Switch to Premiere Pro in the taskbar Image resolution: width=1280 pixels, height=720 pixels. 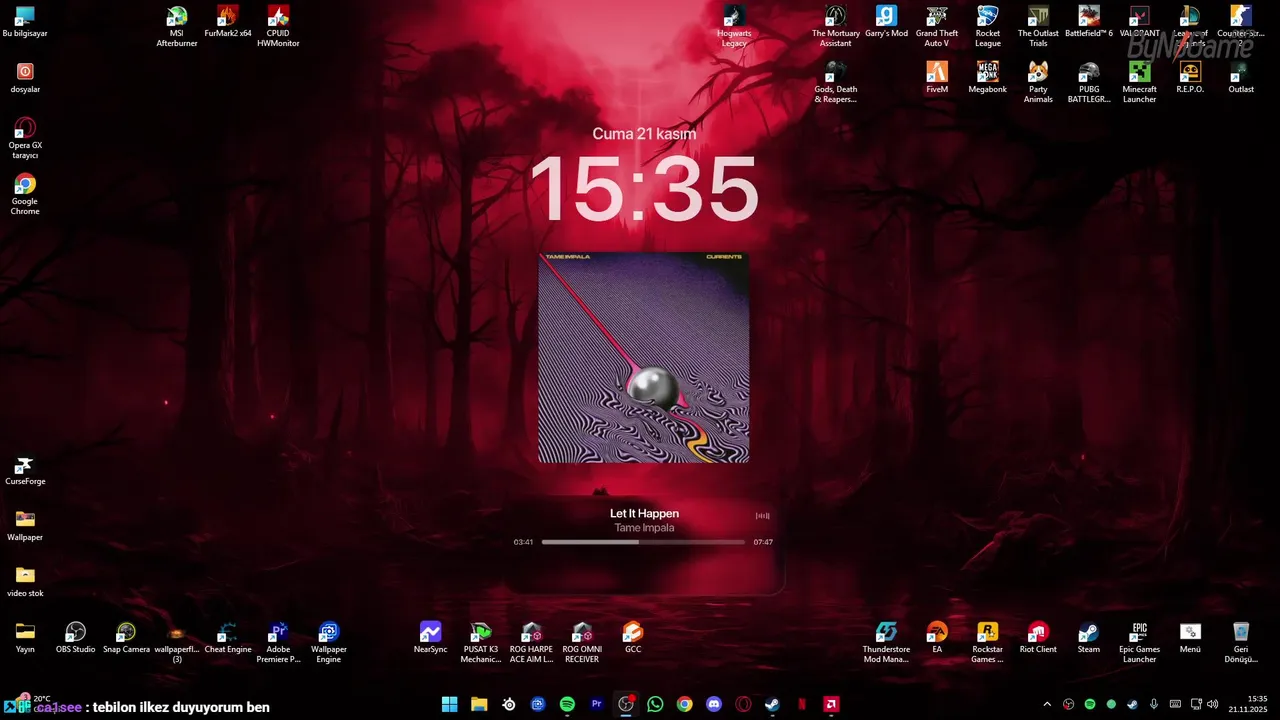pos(597,704)
